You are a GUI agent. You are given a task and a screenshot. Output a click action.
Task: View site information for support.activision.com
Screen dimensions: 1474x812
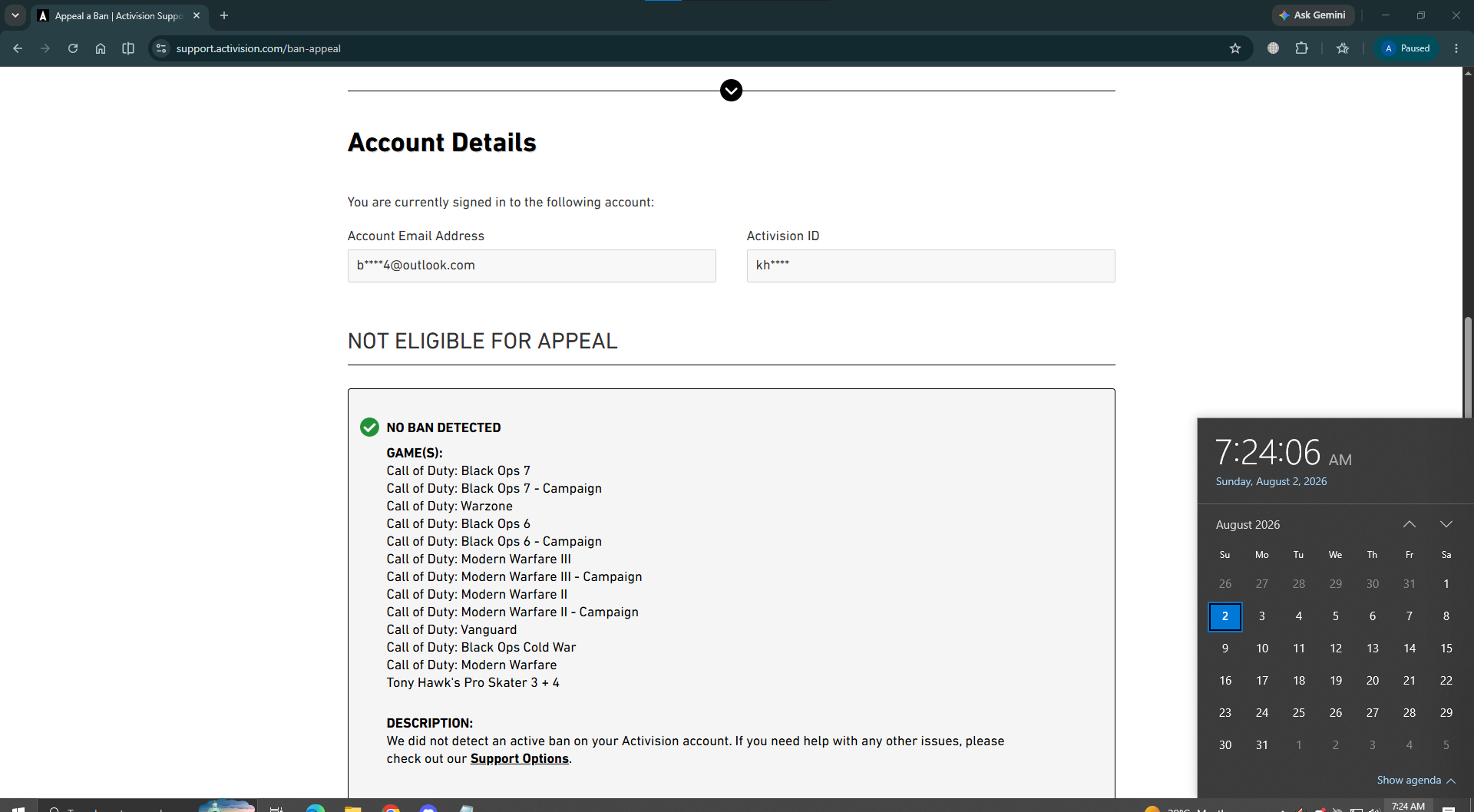point(161,48)
